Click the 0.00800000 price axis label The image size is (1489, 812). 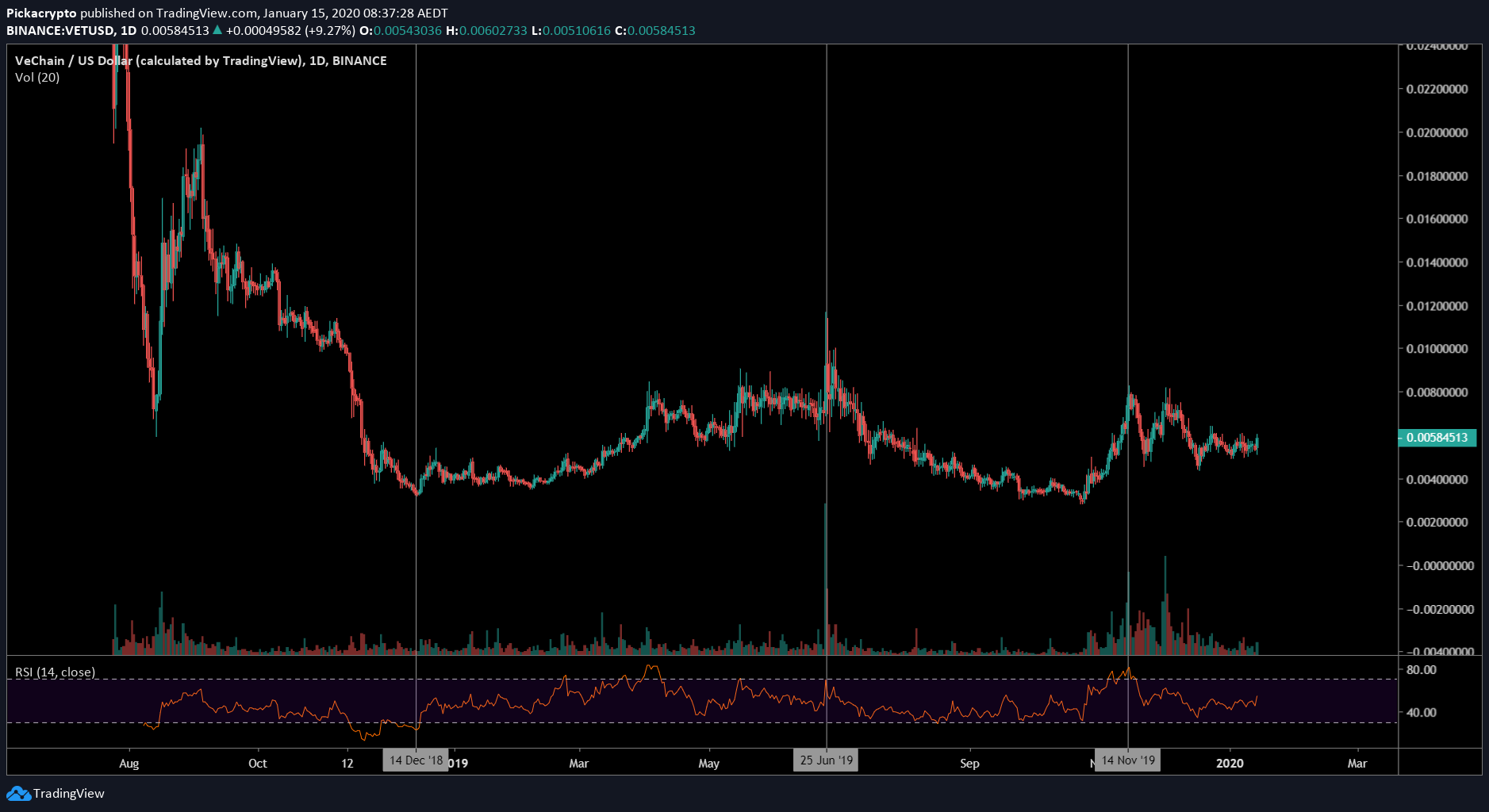point(1437,393)
